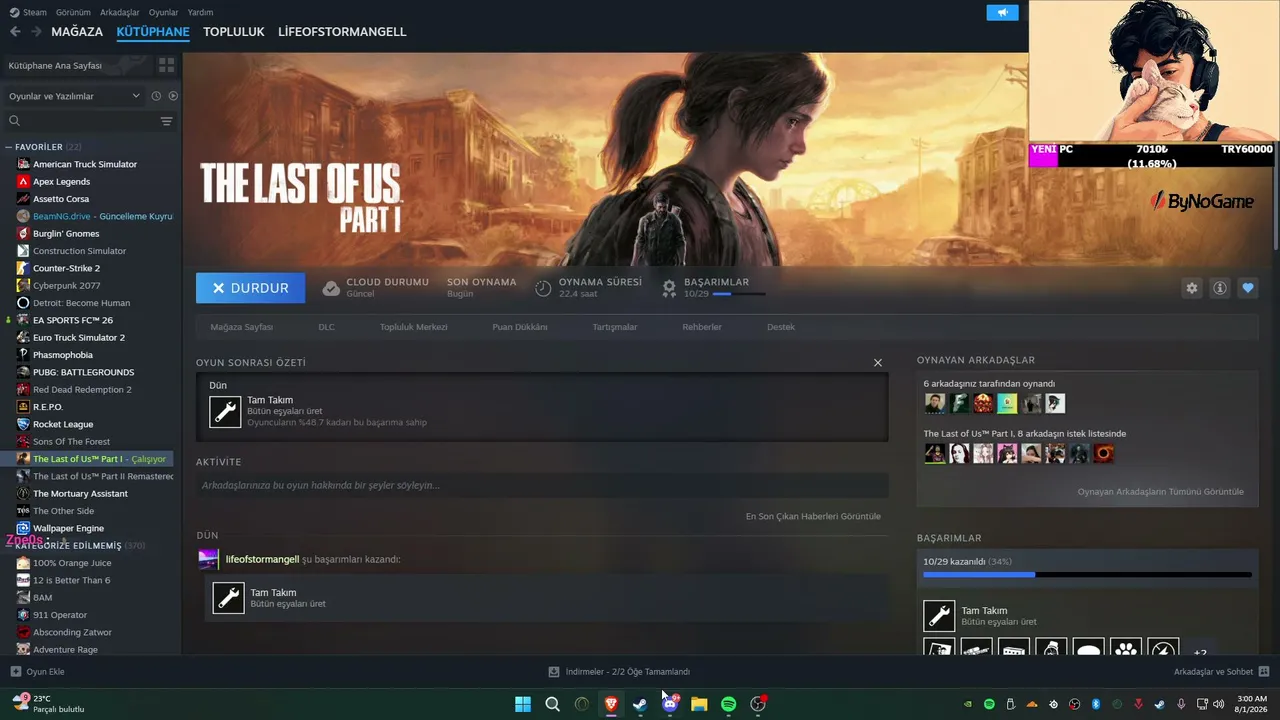1280x720 pixels.
Task: Open the Başarımlar trophy gear icon
Action: point(669,288)
